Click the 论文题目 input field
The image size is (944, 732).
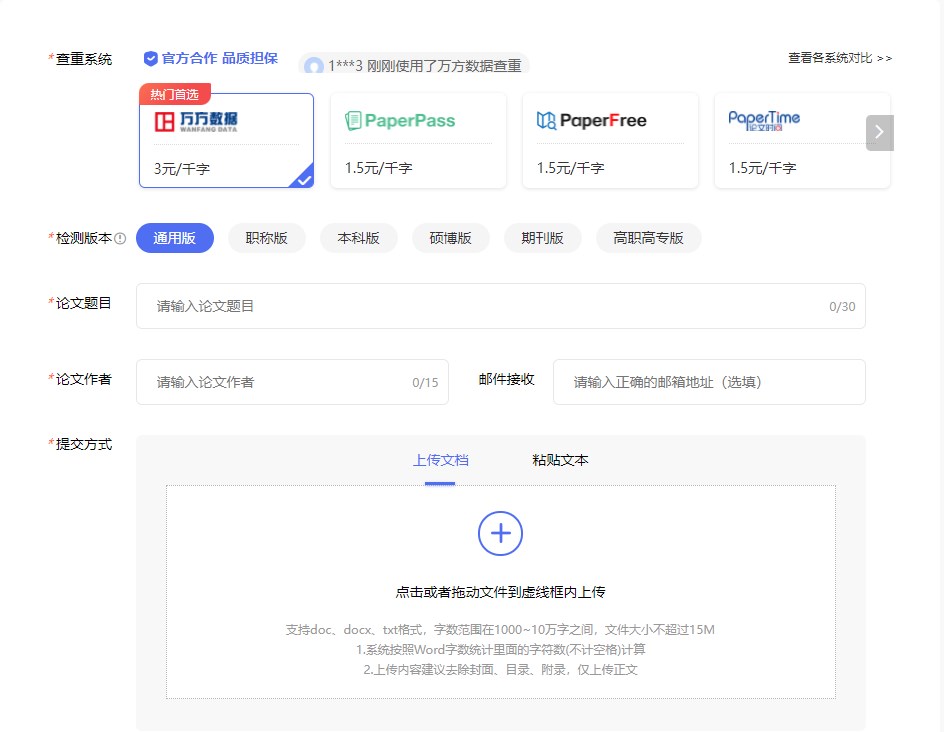click(490, 306)
